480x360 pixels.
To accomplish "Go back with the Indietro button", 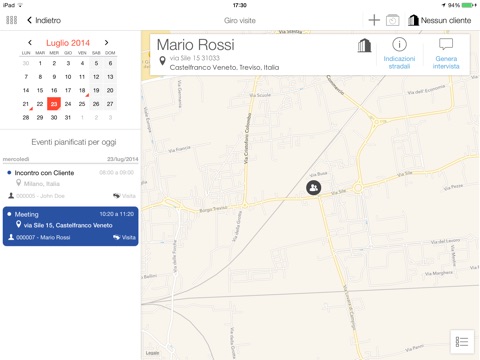I will point(44,20).
